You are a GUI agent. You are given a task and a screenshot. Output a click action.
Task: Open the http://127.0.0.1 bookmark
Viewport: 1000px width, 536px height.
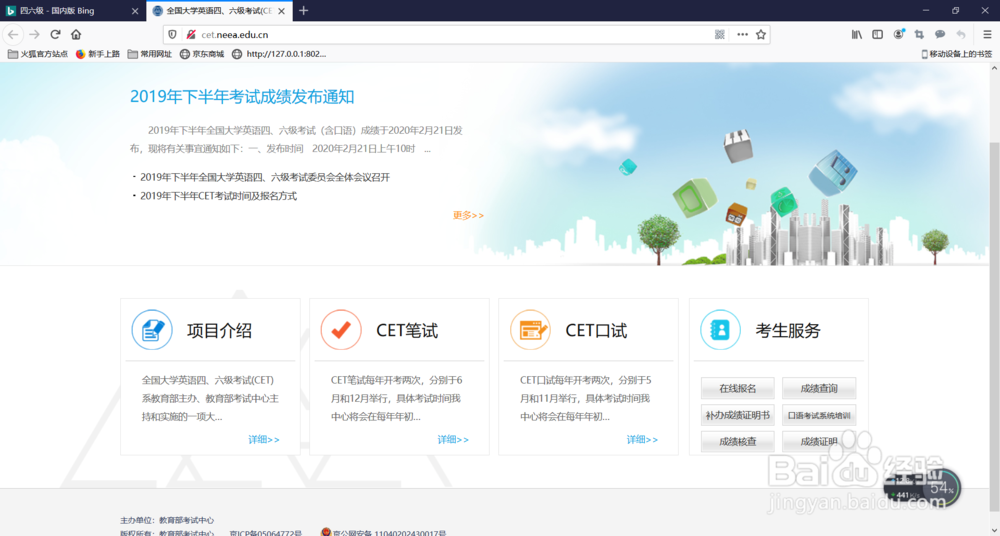click(279, 54)
